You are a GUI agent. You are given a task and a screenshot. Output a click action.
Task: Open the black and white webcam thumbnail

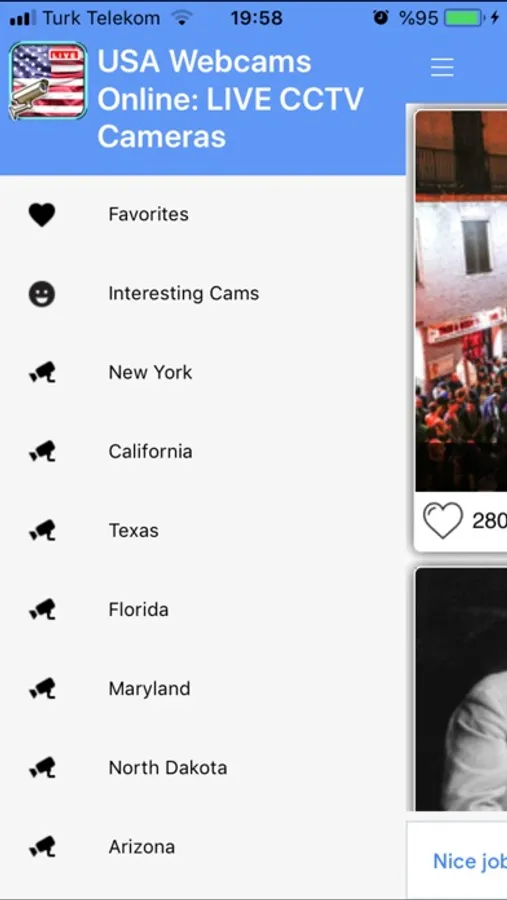pyautogui.click(x=461, y=689)
